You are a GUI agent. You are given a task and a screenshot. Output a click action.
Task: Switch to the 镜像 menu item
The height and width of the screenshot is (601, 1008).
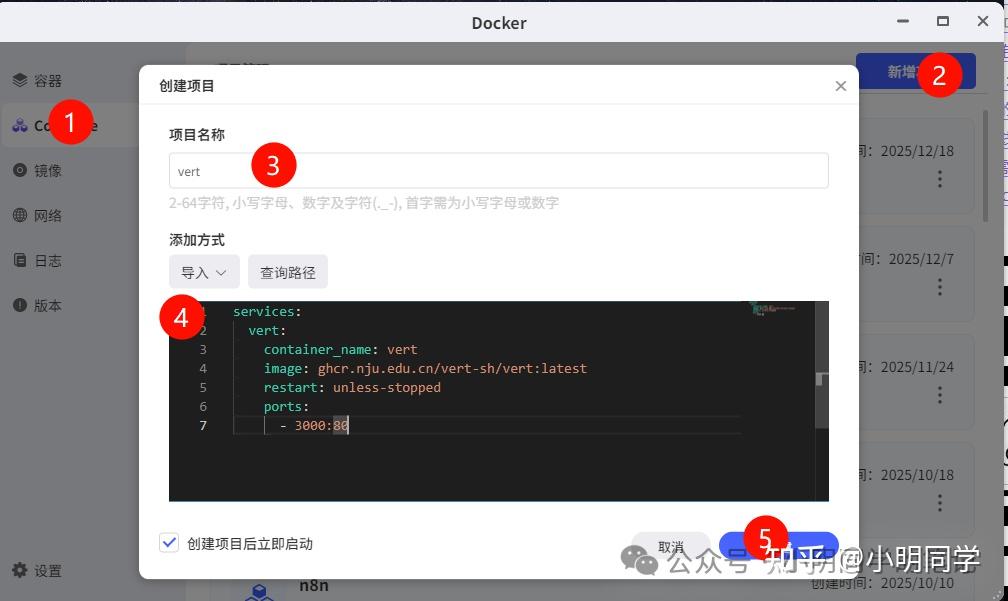point(48,171)
